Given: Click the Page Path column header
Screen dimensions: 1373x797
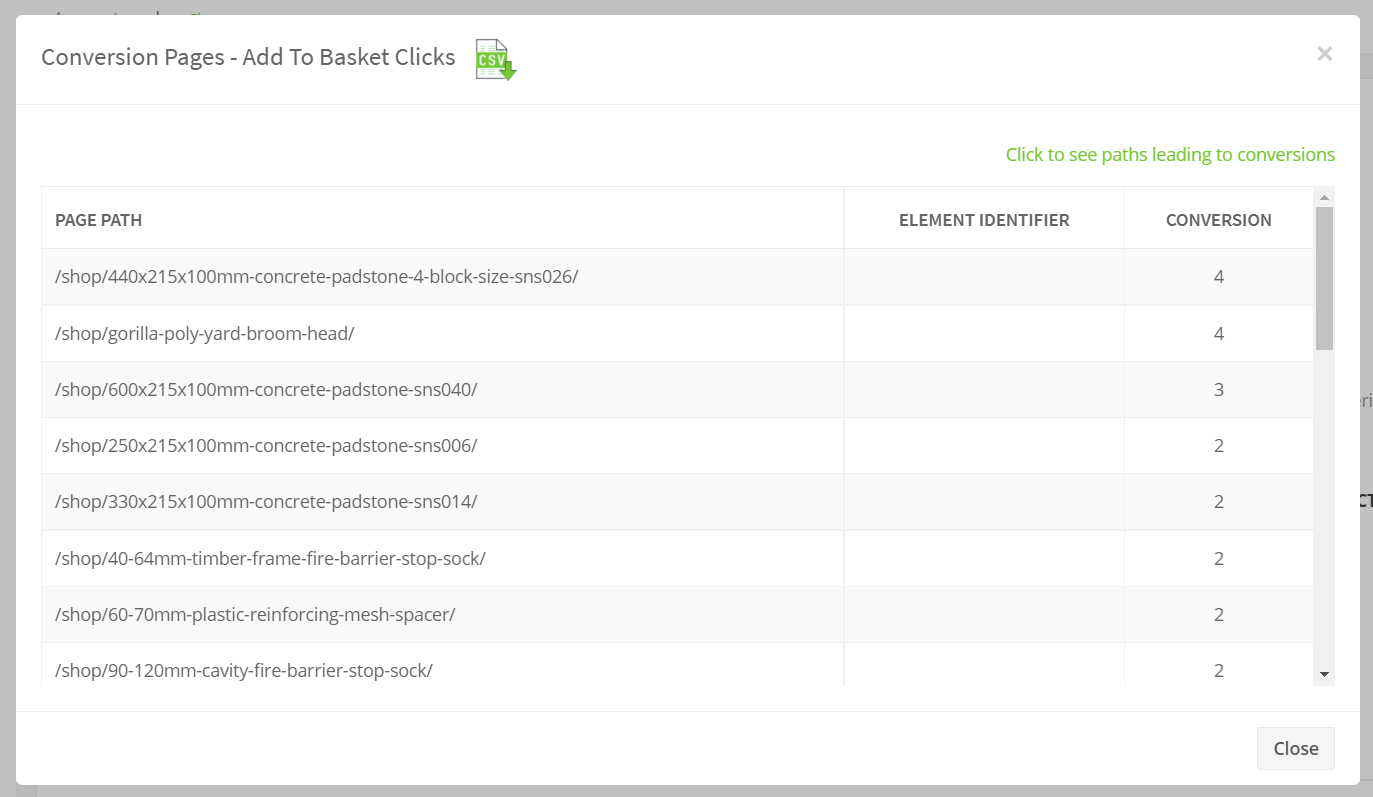Looking at the screenshot, I should tap(99, 220).
